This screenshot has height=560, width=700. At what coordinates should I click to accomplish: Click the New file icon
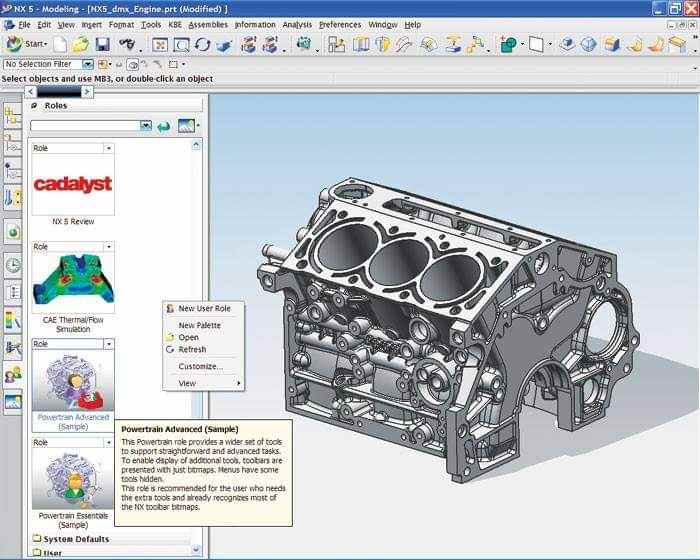point(60,44)
